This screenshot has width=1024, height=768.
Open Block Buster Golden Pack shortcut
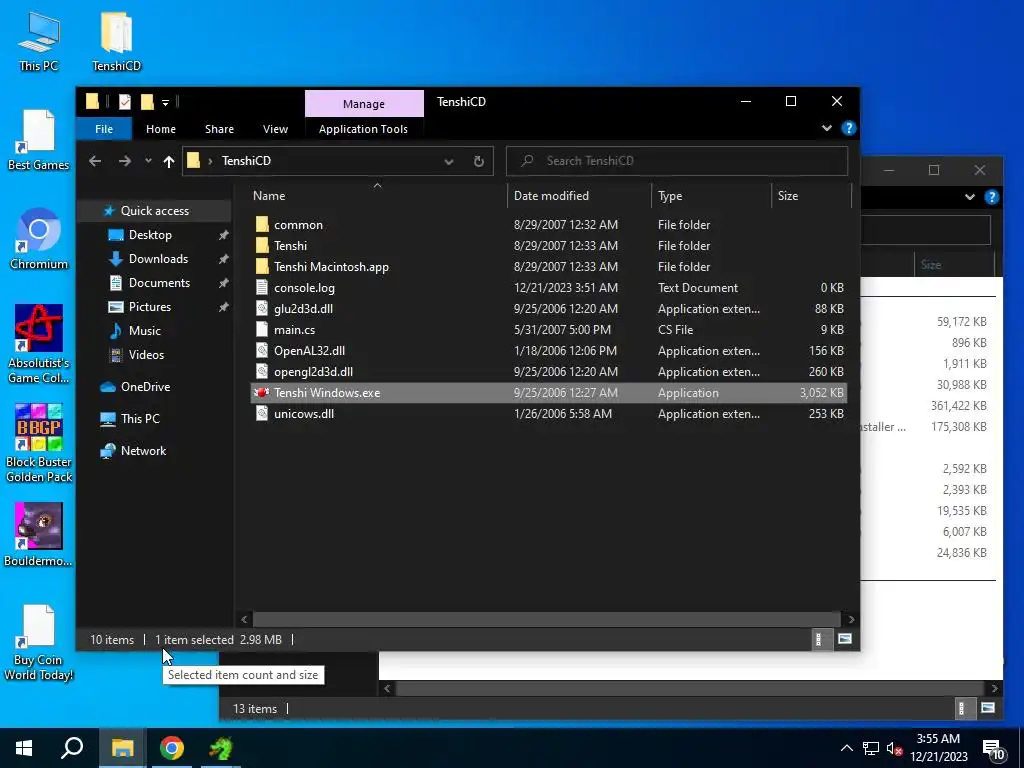[x=39, y=443]
